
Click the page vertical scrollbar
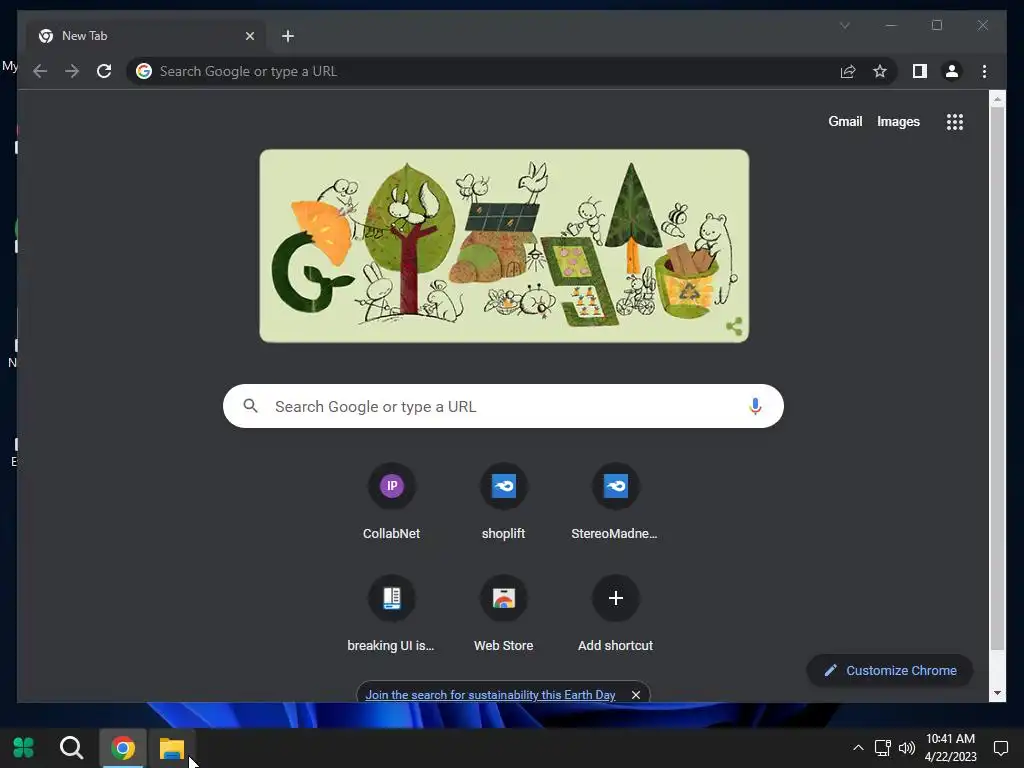point(997,379)
